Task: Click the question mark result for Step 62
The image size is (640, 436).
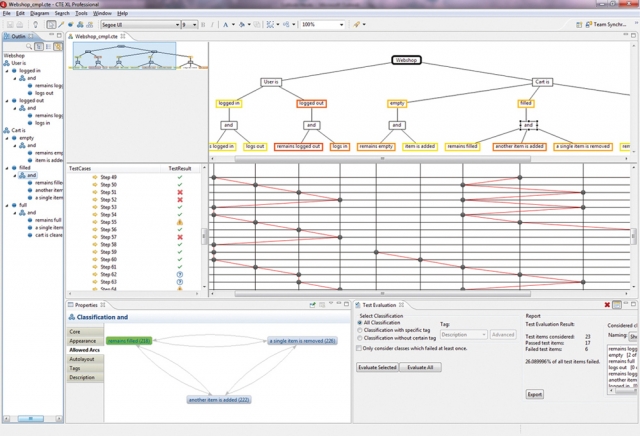Action: 180,274
